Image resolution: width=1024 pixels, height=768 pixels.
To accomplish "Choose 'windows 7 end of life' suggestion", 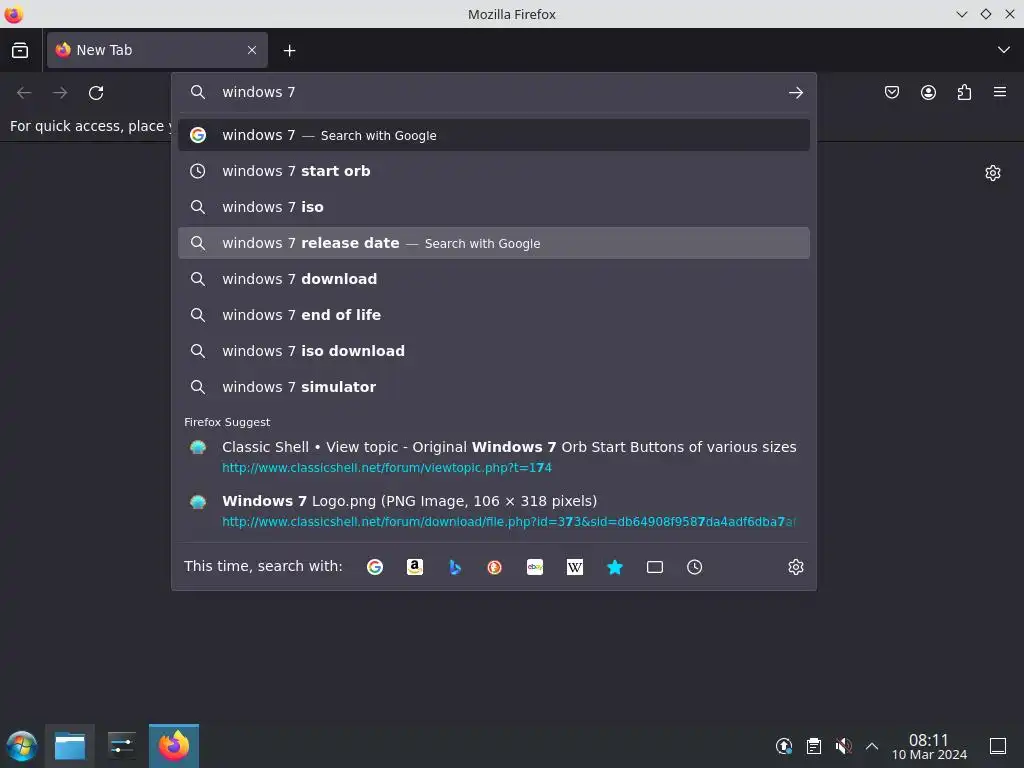I will (x=494, y=315).
